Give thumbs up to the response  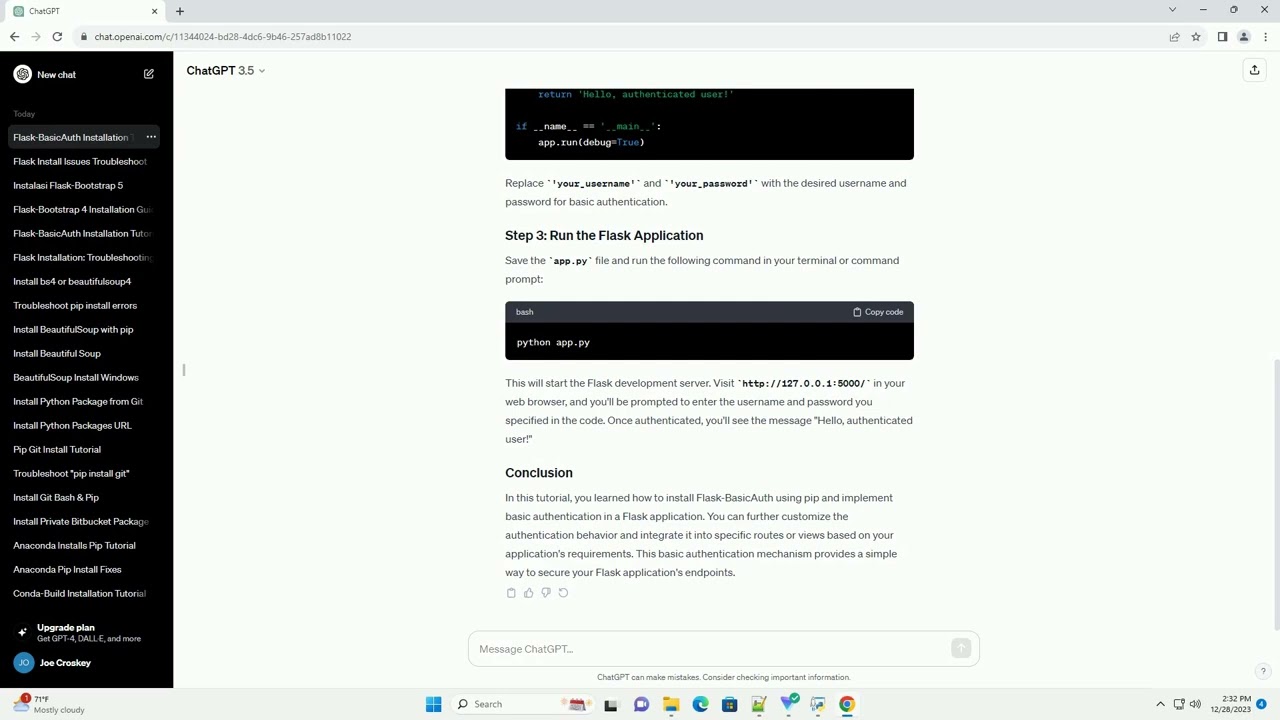pos(528,593)
